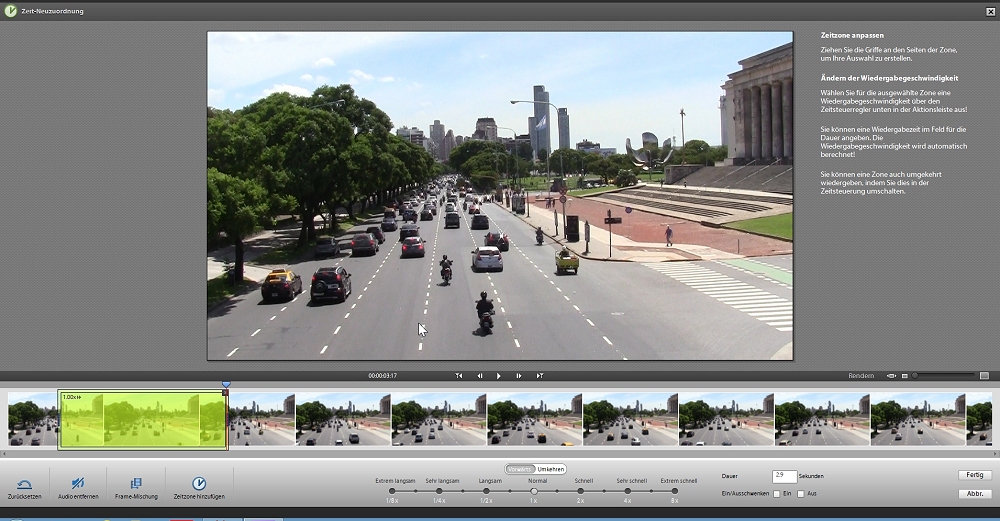
Task: Click the Zurücksetzen reset arrow icon
Action: [x=25, y=484]
